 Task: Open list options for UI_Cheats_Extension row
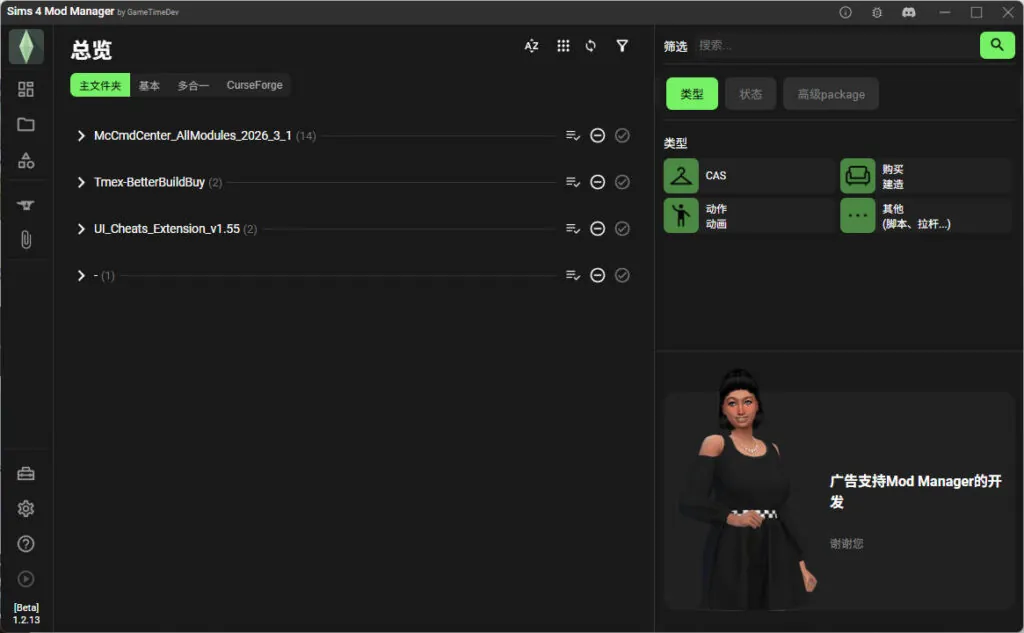(x=573, y=229)
